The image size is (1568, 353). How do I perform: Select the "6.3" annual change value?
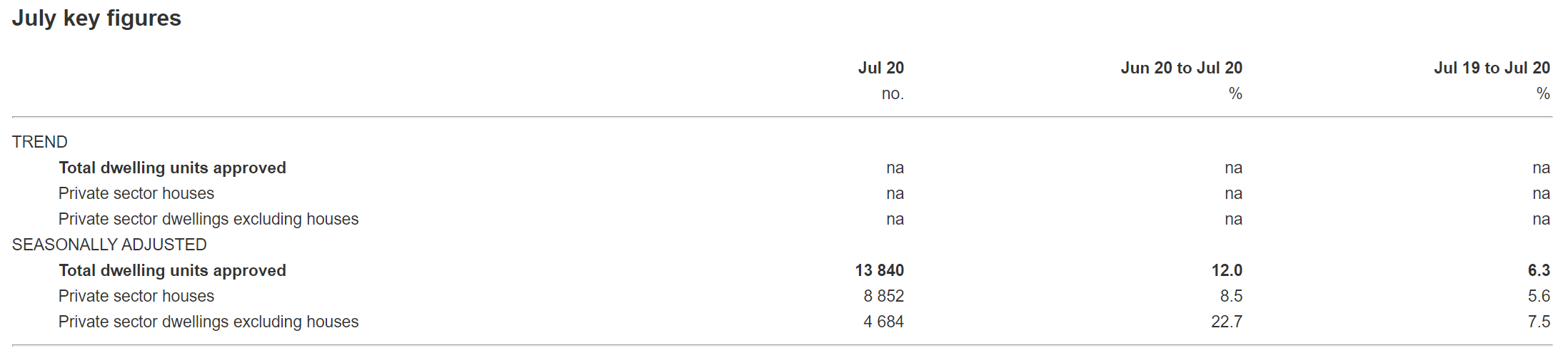pos(1539,270)
